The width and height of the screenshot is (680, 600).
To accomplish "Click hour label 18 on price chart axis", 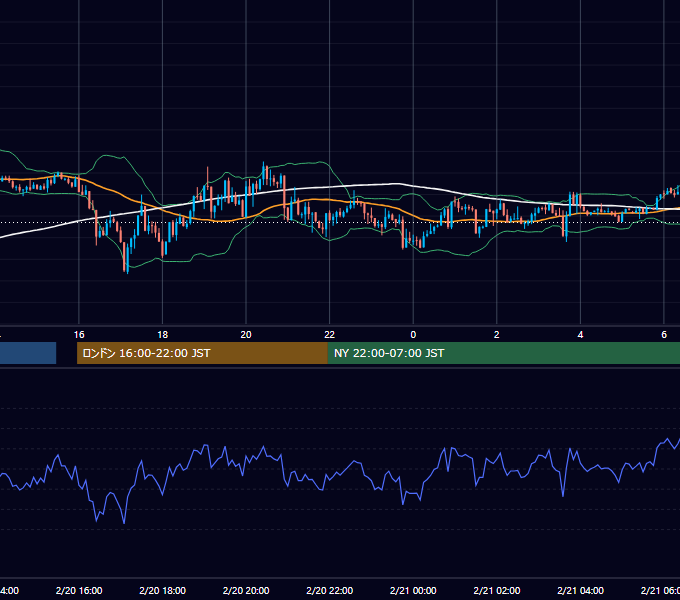I will point(163,335).
